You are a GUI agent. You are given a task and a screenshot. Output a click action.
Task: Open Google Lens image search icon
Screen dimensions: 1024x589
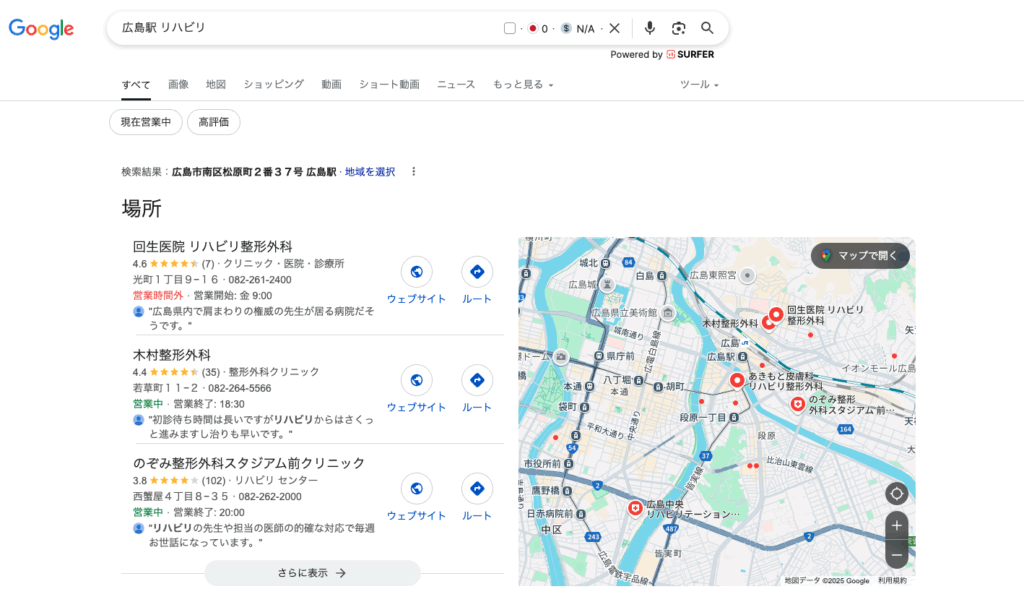click(x=679, y=28)
